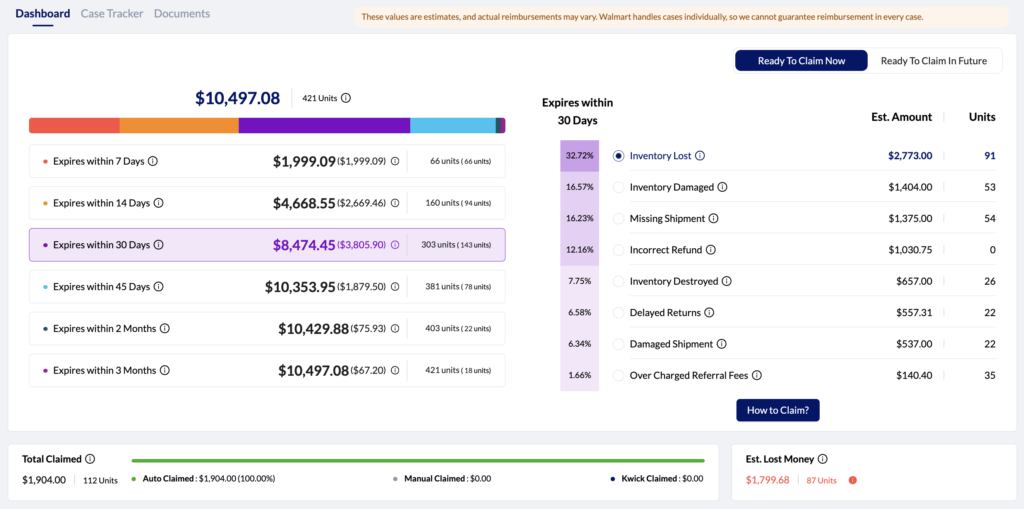Show info for Over Charged Referral Fees
Screen dimensions: 1024x509
click(757, 376)
